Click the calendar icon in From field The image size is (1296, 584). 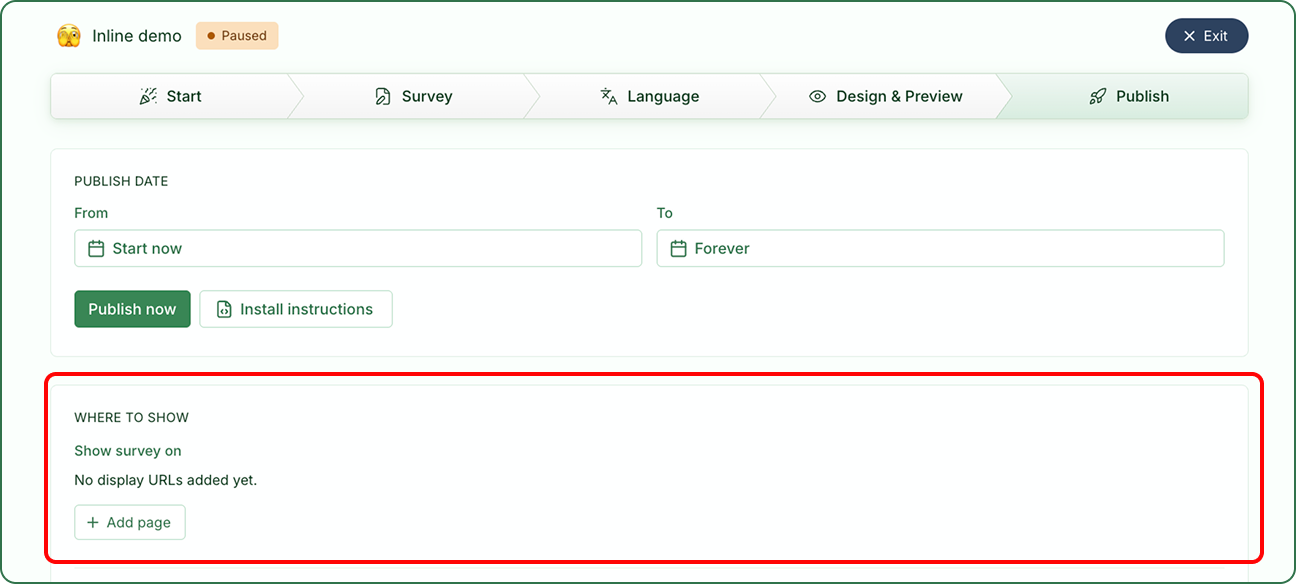[x=96, y=248]
